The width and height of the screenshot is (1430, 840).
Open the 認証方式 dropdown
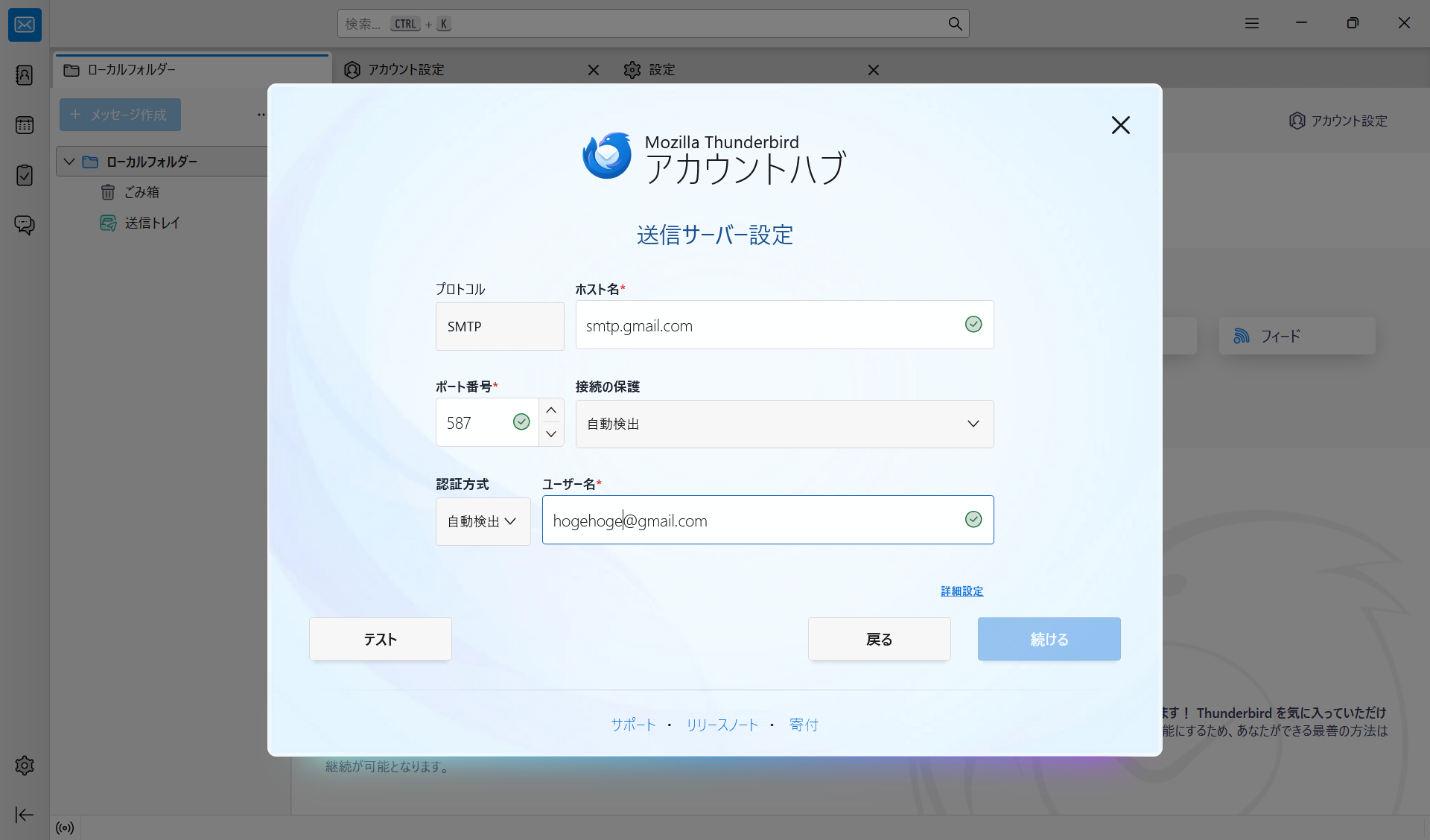[x=483, y=521]
